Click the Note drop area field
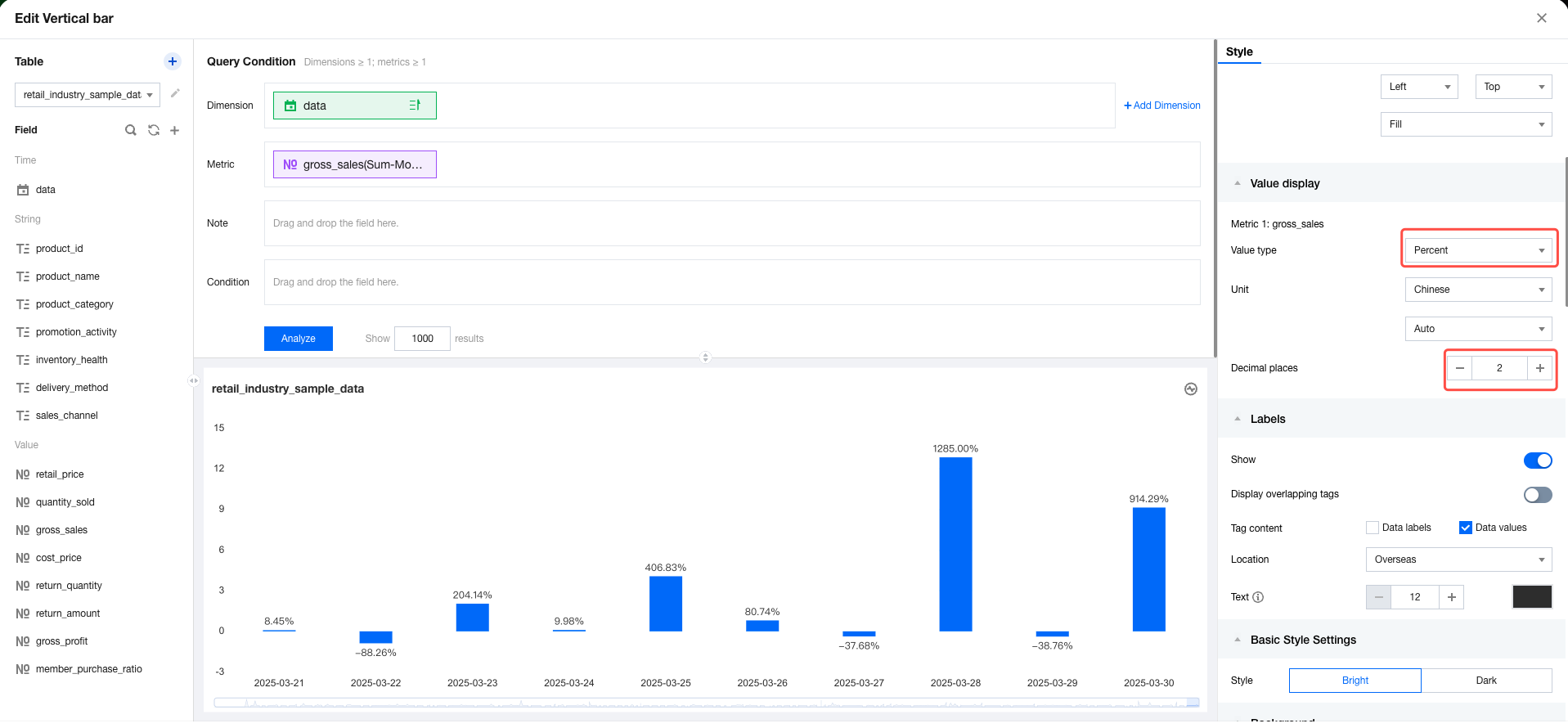 732,223
